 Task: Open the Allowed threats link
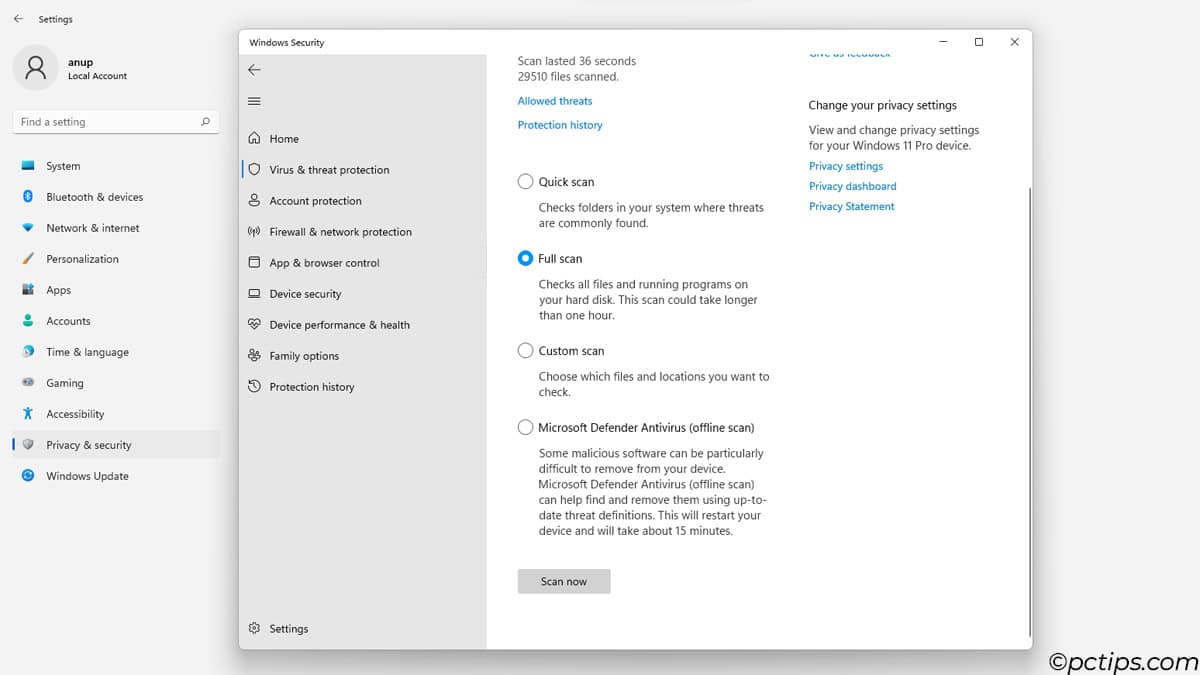coord(555,101)
